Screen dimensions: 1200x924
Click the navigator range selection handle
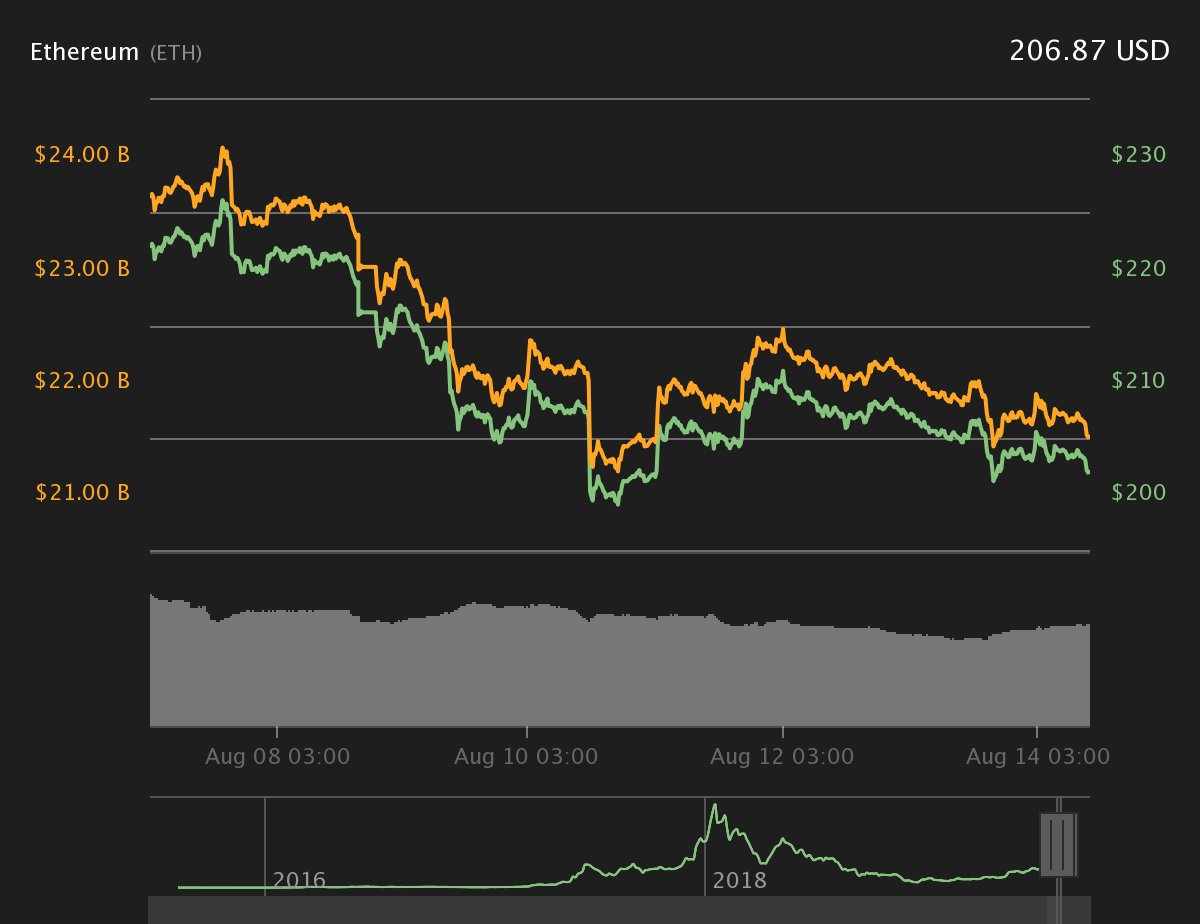1058,845
